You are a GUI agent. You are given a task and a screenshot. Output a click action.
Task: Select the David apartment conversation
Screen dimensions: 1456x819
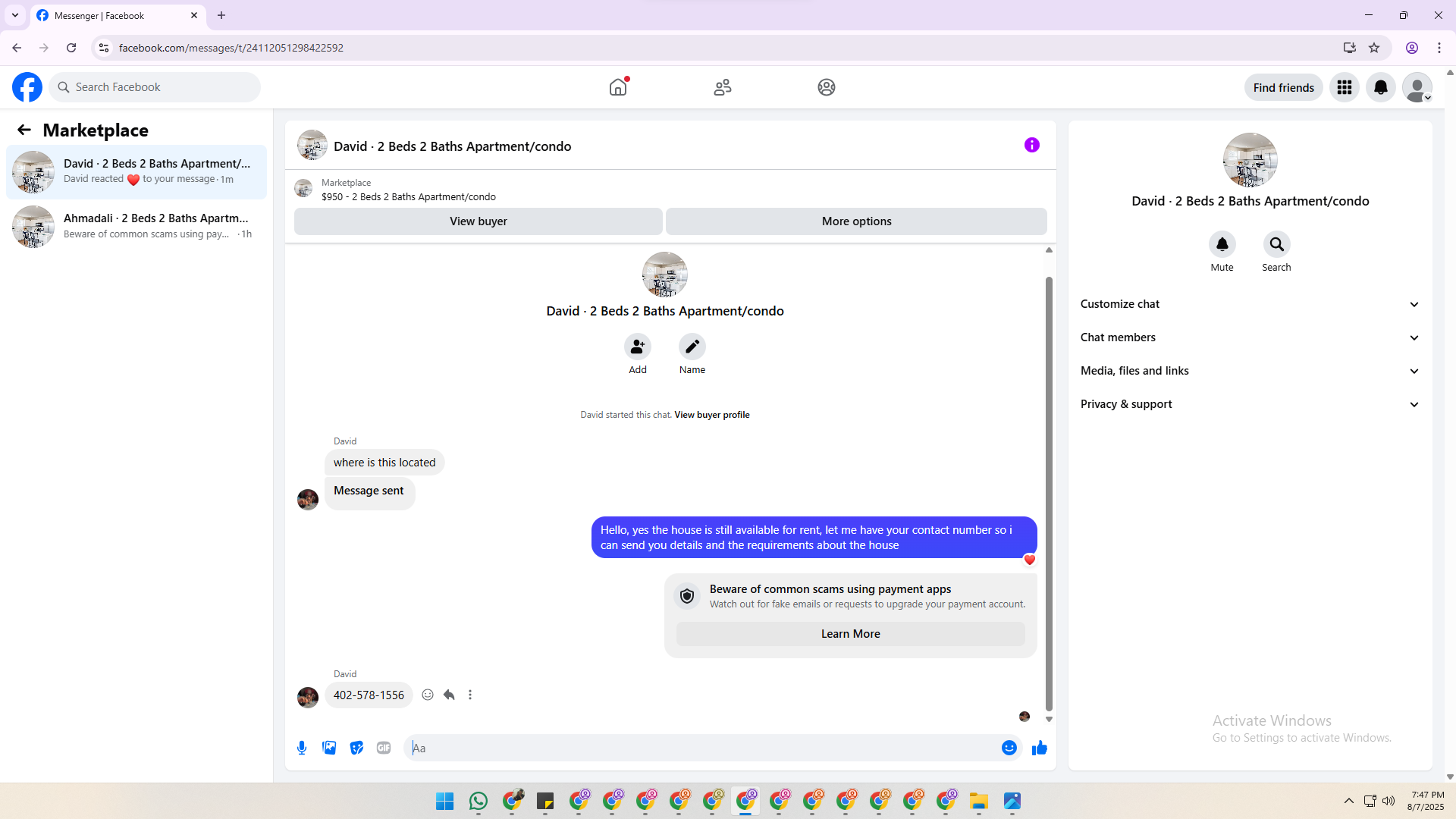pyautogui.click(x=136, y=172)
